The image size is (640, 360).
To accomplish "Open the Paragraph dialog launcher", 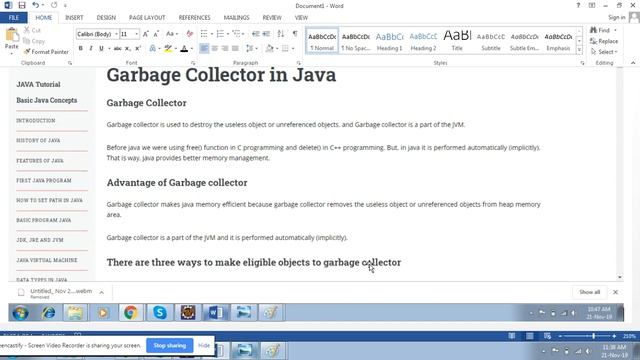I will 299,63.
